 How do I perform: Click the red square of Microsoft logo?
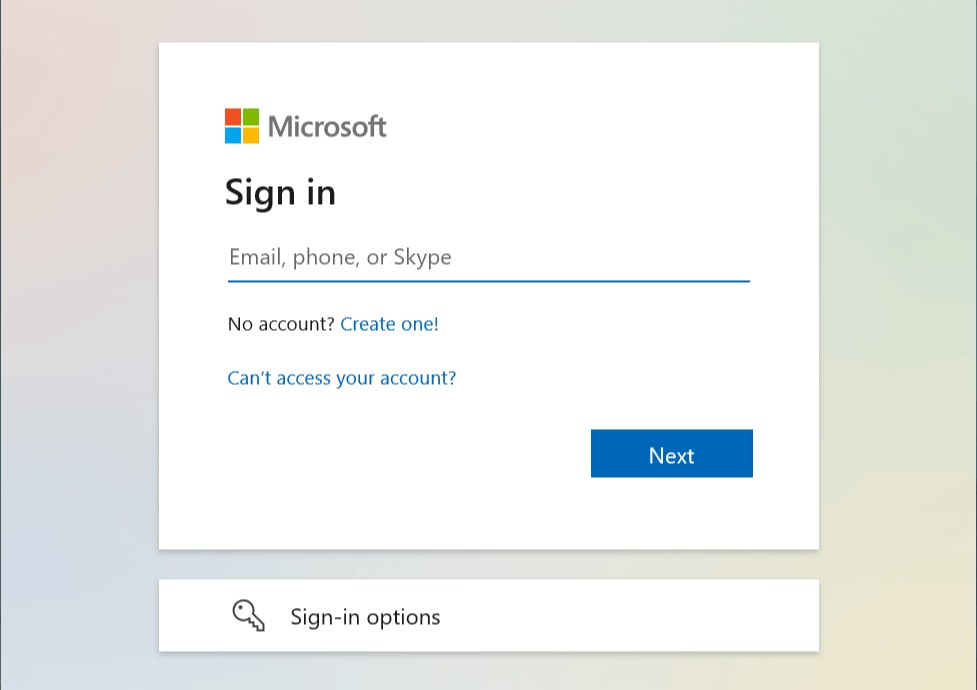tap(233, 117)
